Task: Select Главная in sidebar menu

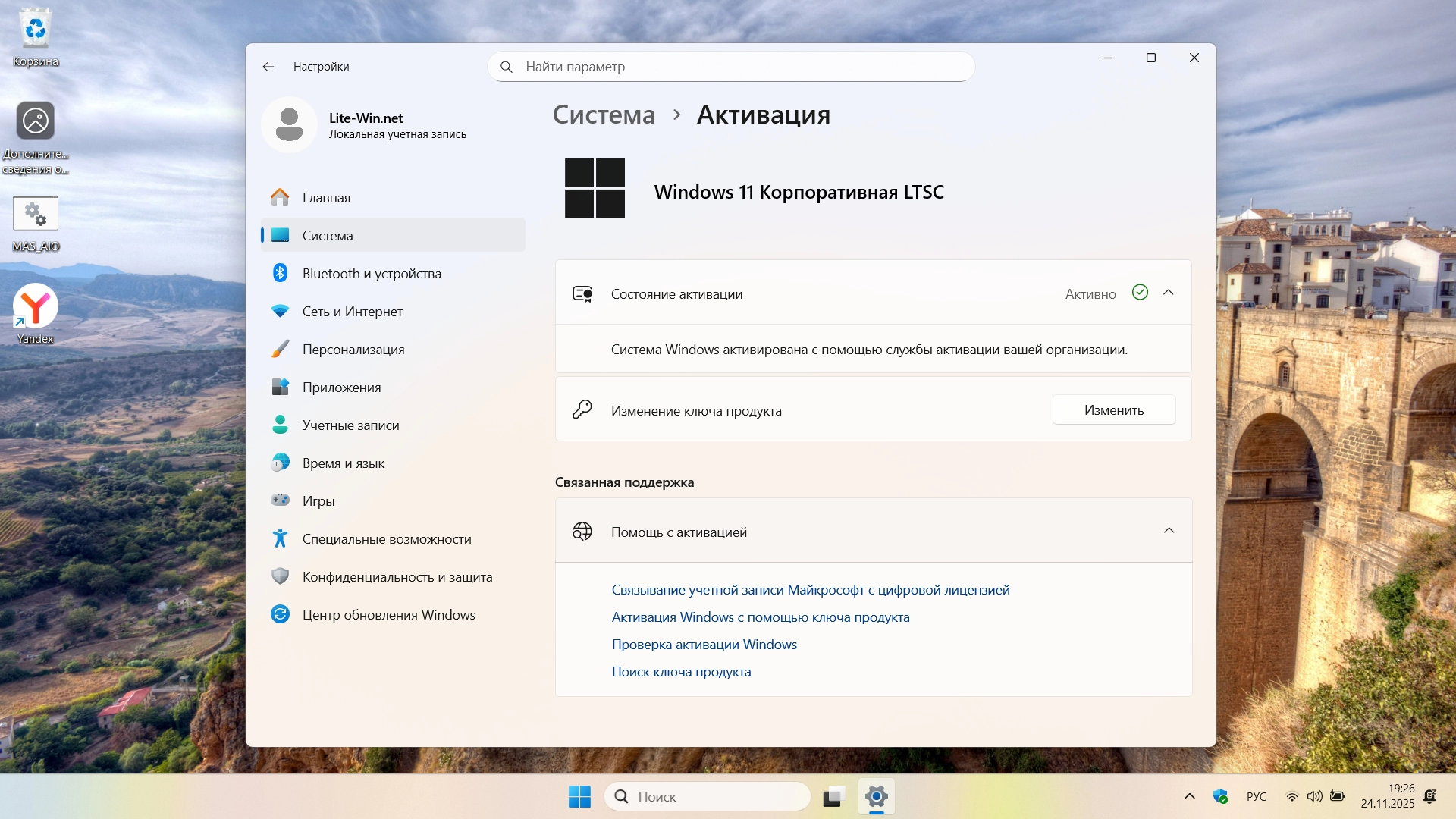Action: [x=326, y=198]
